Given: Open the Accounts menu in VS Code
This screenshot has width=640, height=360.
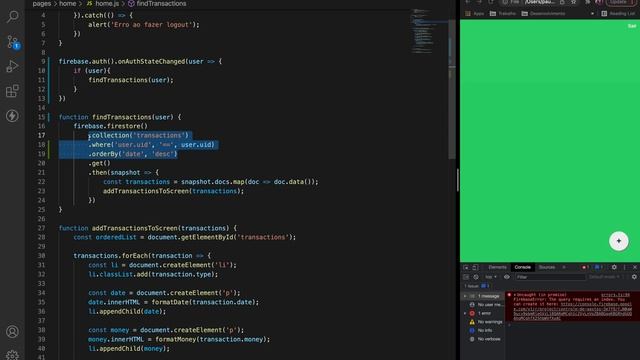Looking at the screenshot, I should tap(13, 331).
